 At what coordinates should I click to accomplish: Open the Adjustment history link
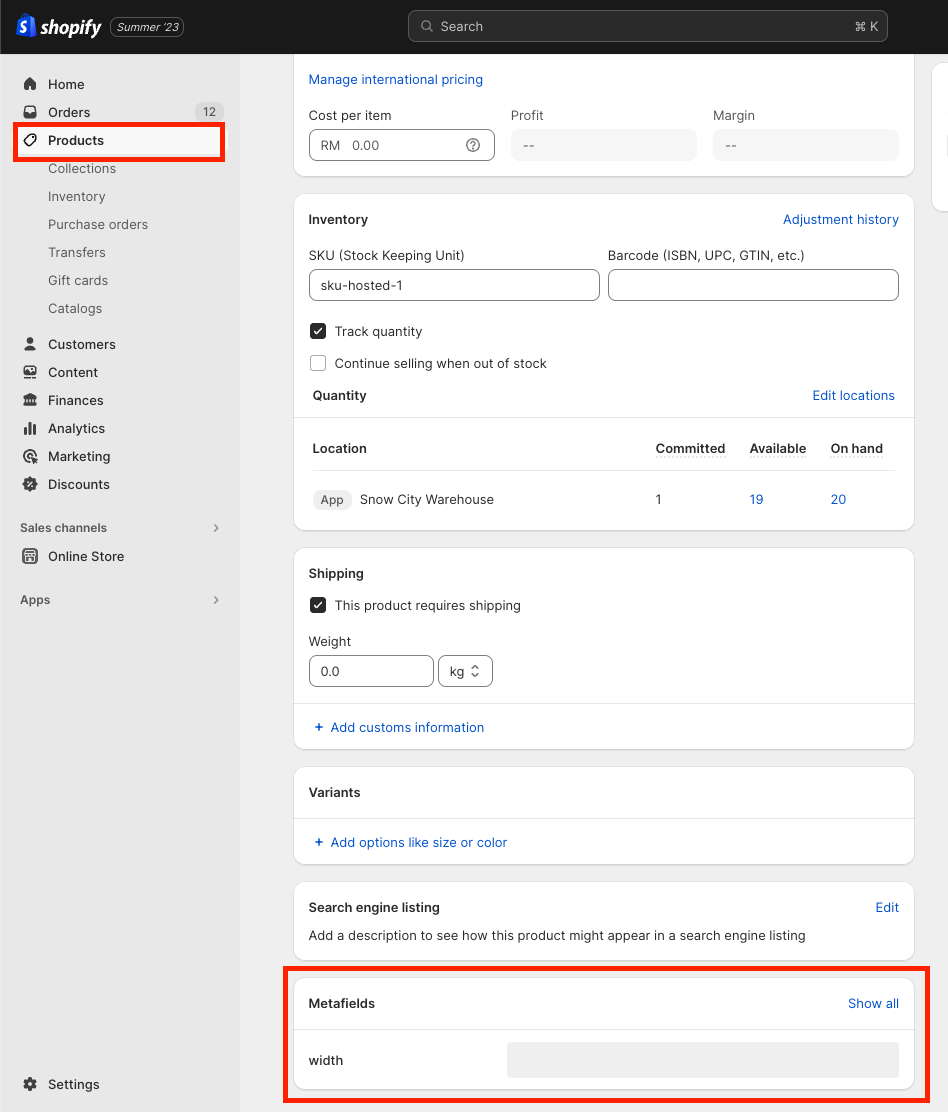(x=840, y=220)
